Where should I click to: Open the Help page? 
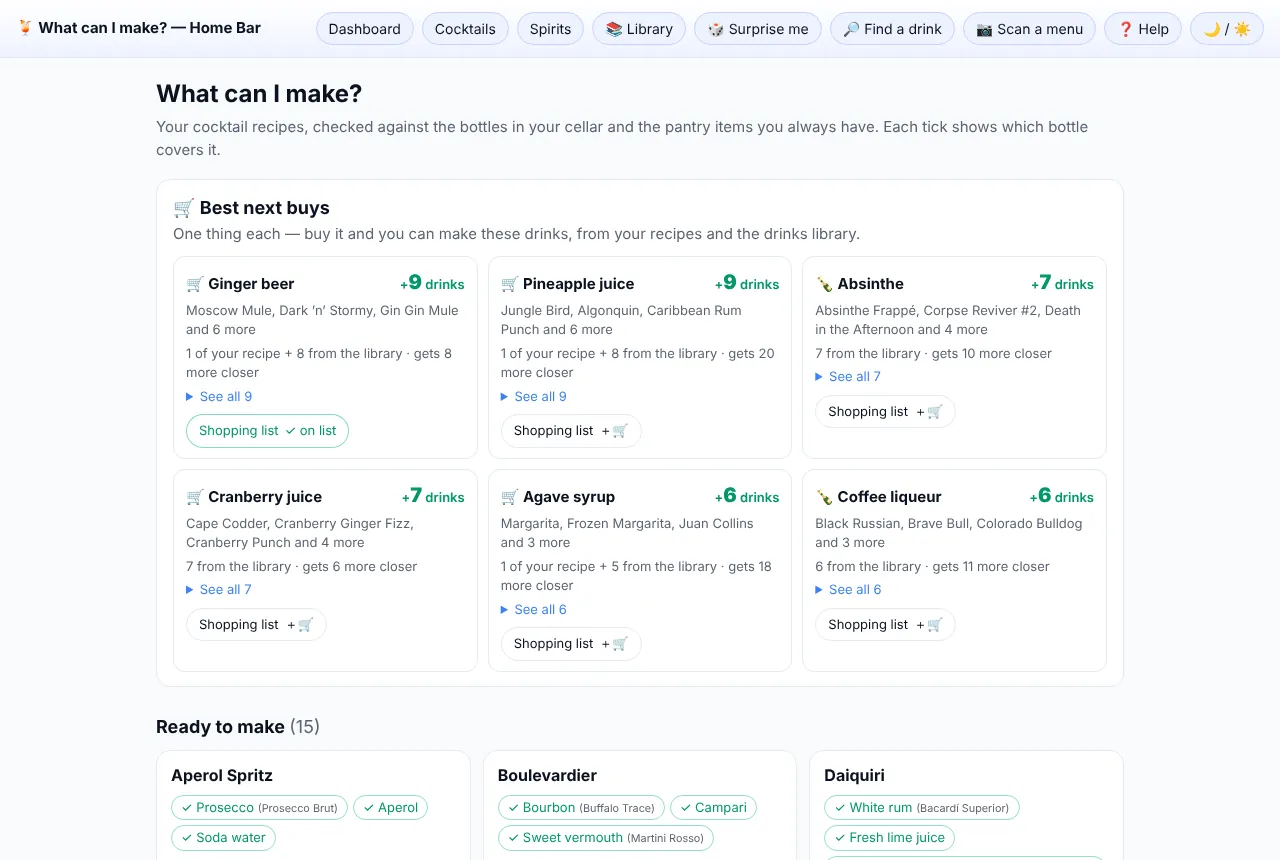(1143, 29)
